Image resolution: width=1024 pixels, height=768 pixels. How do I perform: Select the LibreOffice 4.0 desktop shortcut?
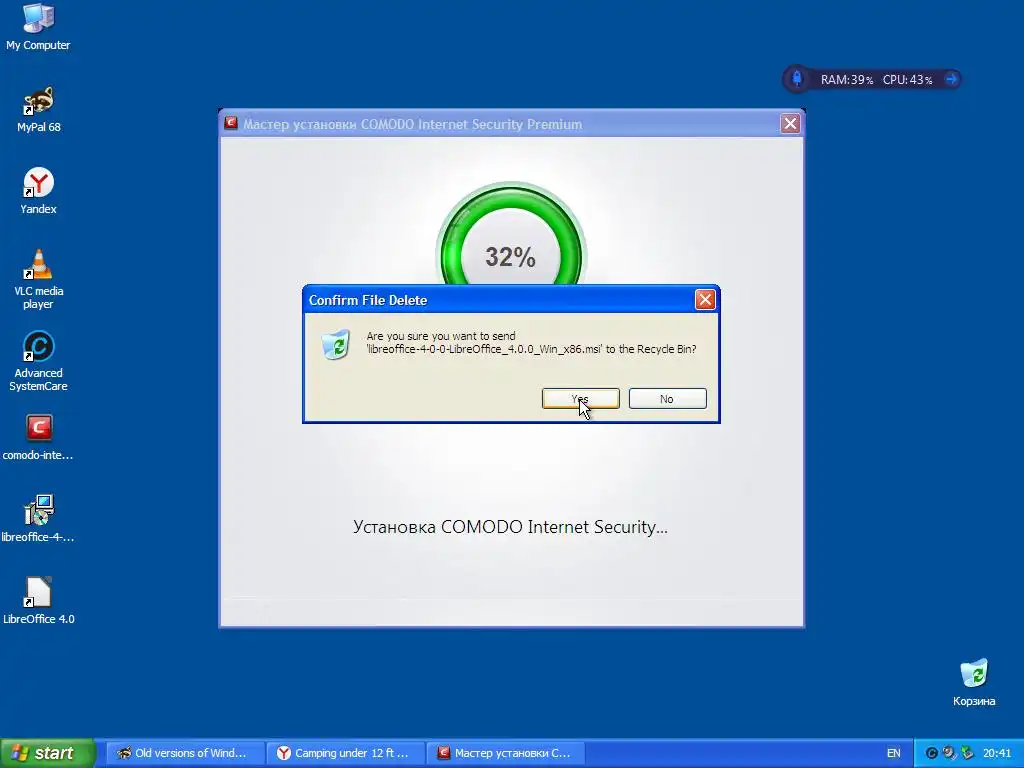pos(39,601)
